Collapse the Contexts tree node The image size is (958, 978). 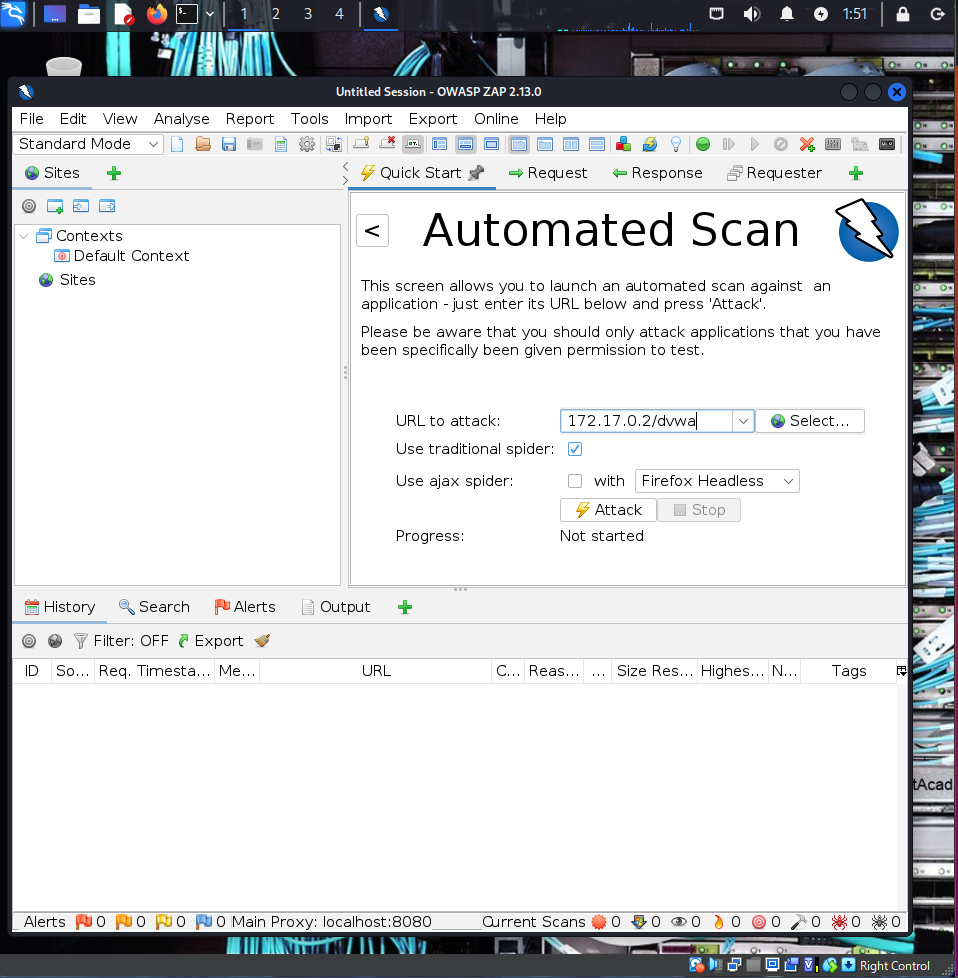click(24, 236)
